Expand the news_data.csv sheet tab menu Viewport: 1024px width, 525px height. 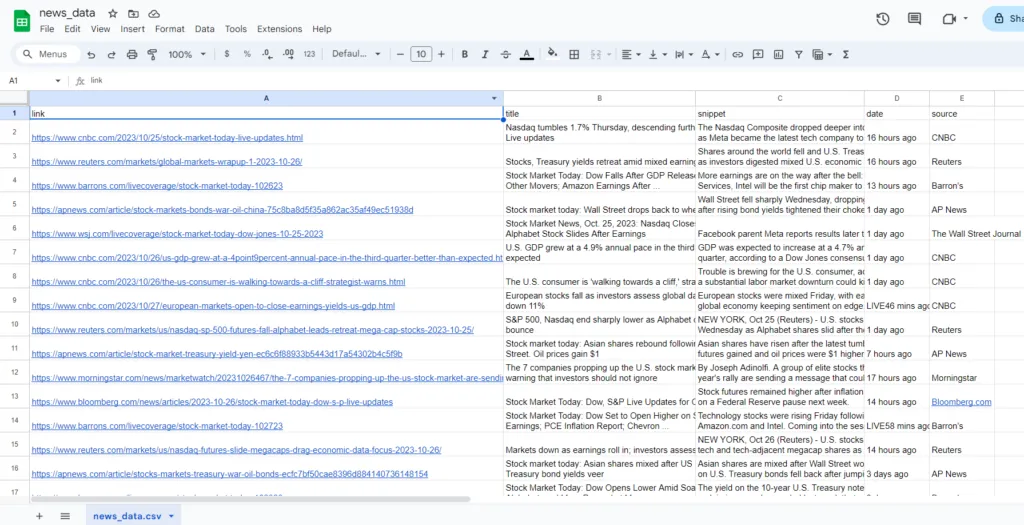(x=172, y=516)
